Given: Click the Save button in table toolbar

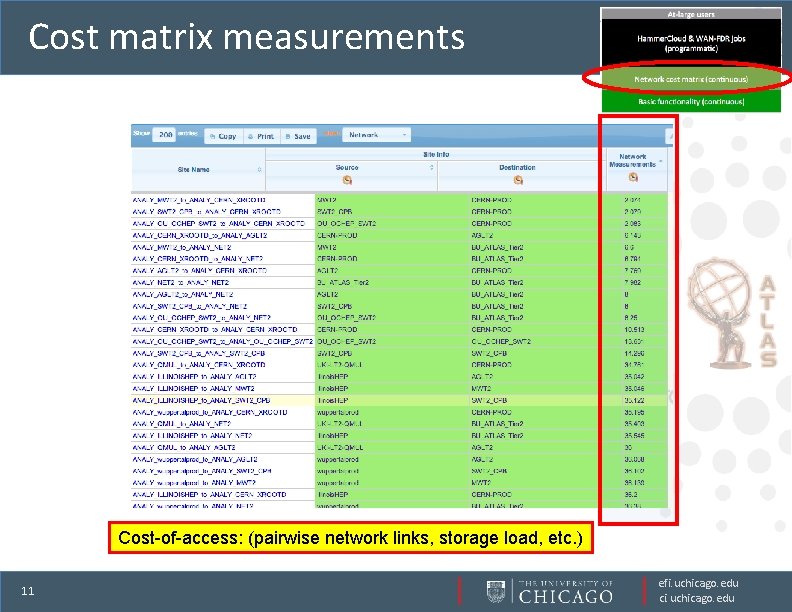Looking at the screenshot, I should pos(298,136).
